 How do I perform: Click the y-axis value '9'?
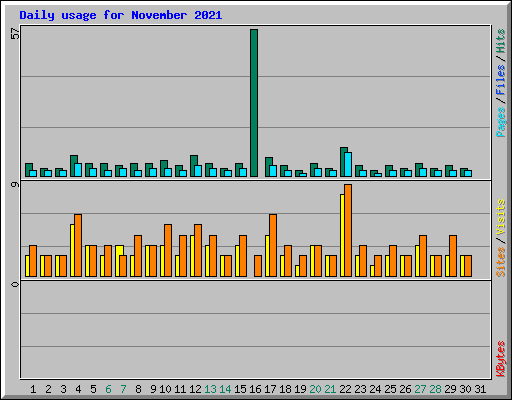point(15,184)
